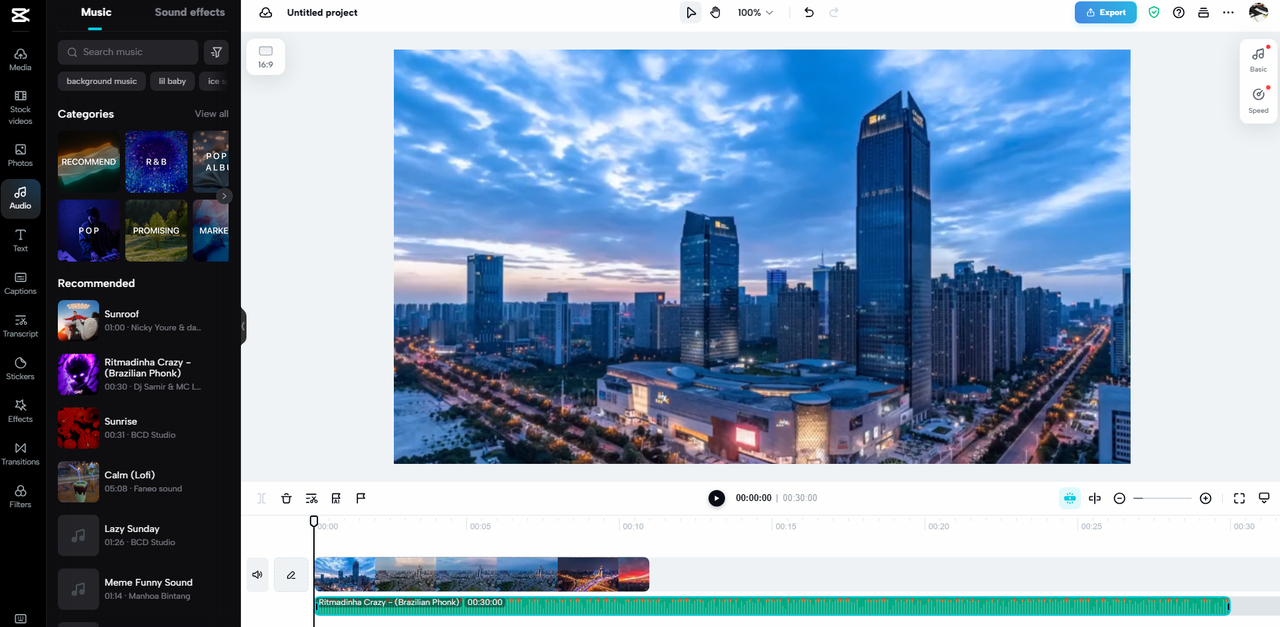Click the Untitled project title
This screenshot has width=1280, height=627.
tap(322, 13)
